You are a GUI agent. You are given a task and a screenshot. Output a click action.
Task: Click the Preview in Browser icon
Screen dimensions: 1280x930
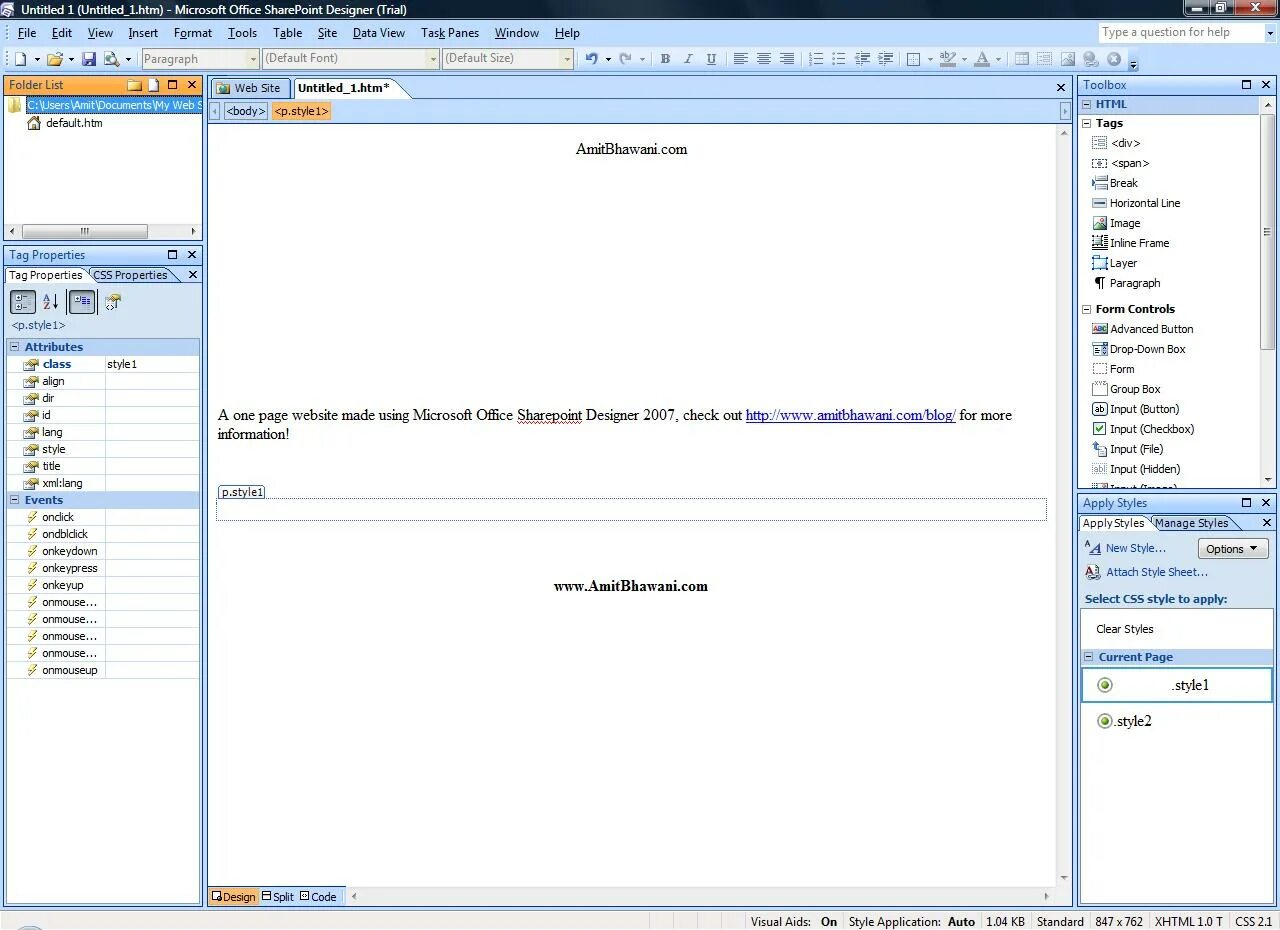pos(111,59)
